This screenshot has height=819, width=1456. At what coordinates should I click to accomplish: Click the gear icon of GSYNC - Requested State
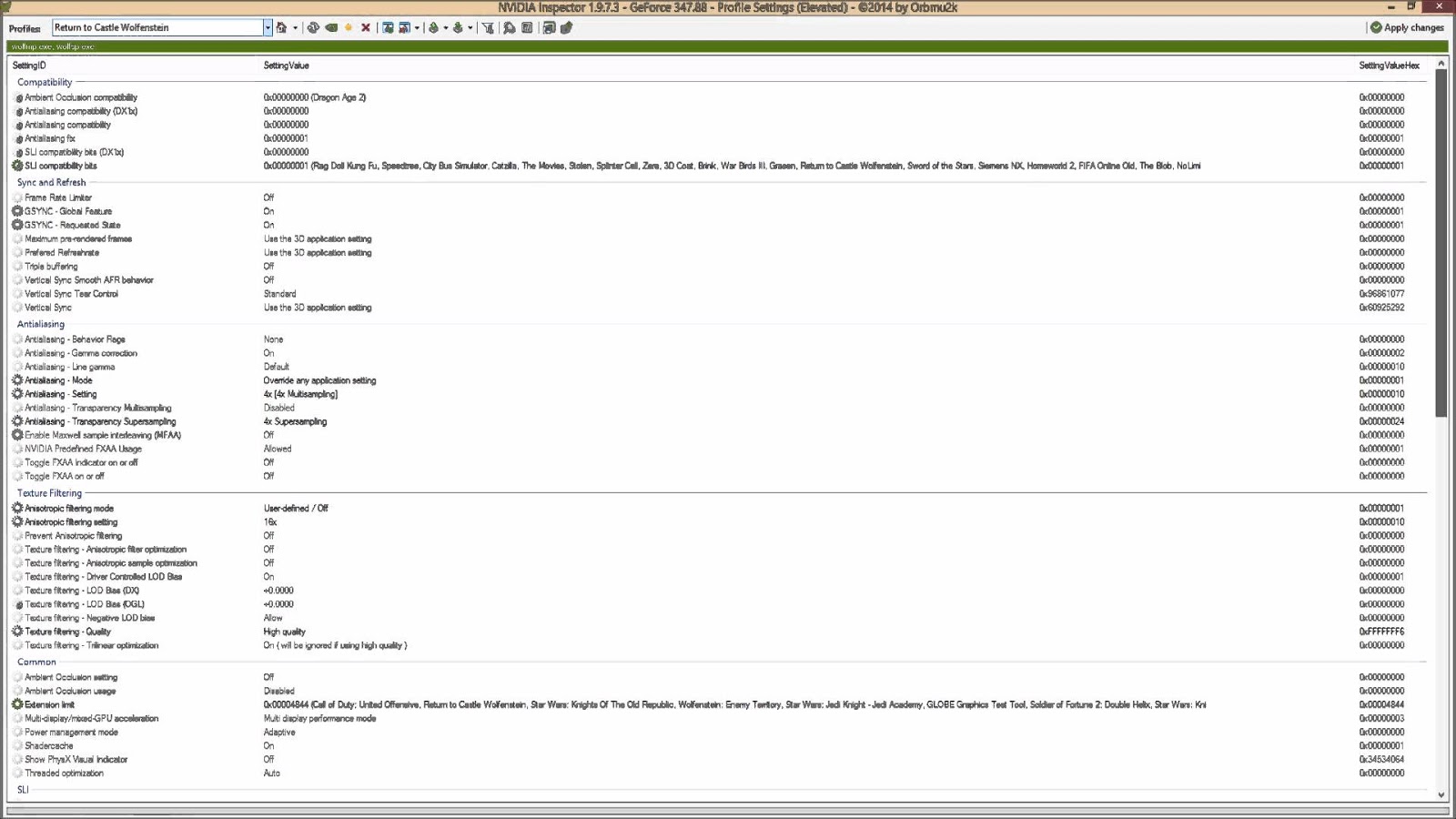pyautogui.click(x=17, y=225)
